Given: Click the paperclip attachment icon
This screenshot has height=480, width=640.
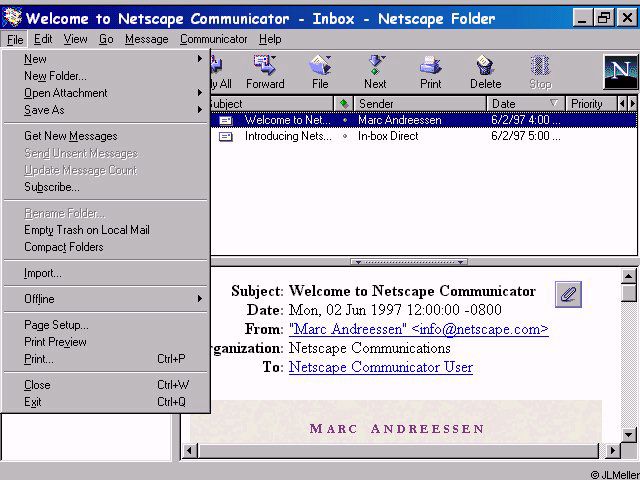Looking at the screenshot, I should click(568, 294).
